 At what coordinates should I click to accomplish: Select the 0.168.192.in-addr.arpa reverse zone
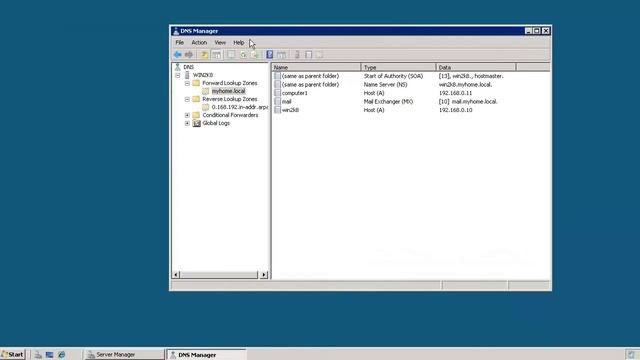[240, 107]
